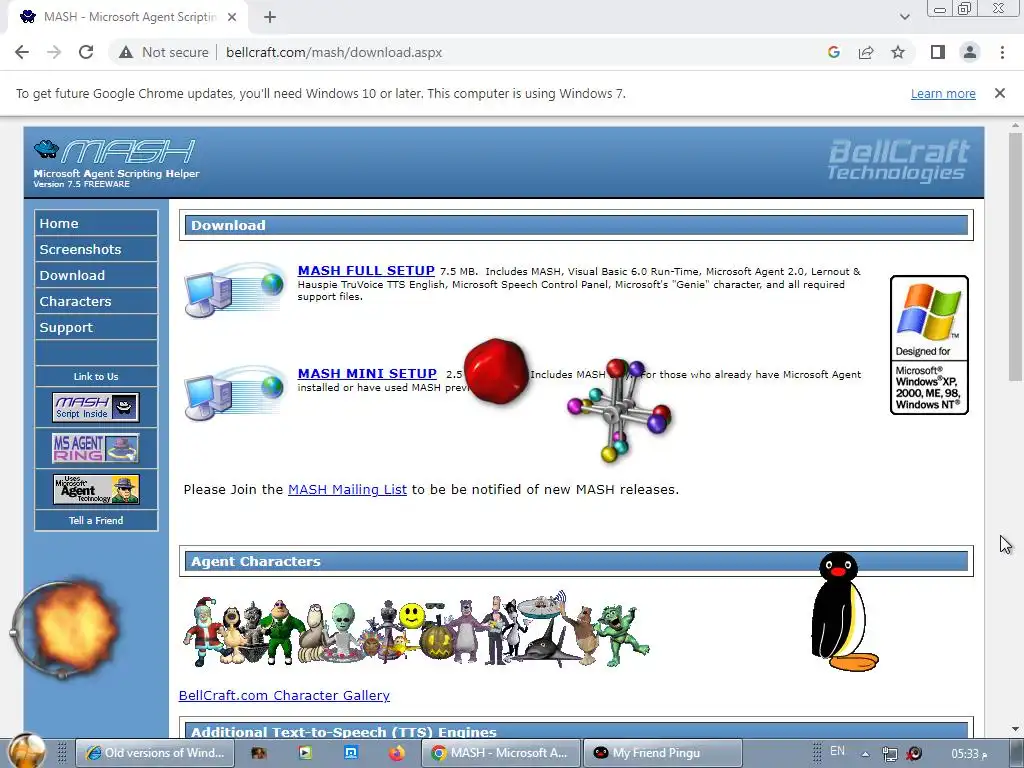Open Download in the sidebar menu
Image resolution: width=1024 pixels, height=768 pixels.
tap(96, 276)
